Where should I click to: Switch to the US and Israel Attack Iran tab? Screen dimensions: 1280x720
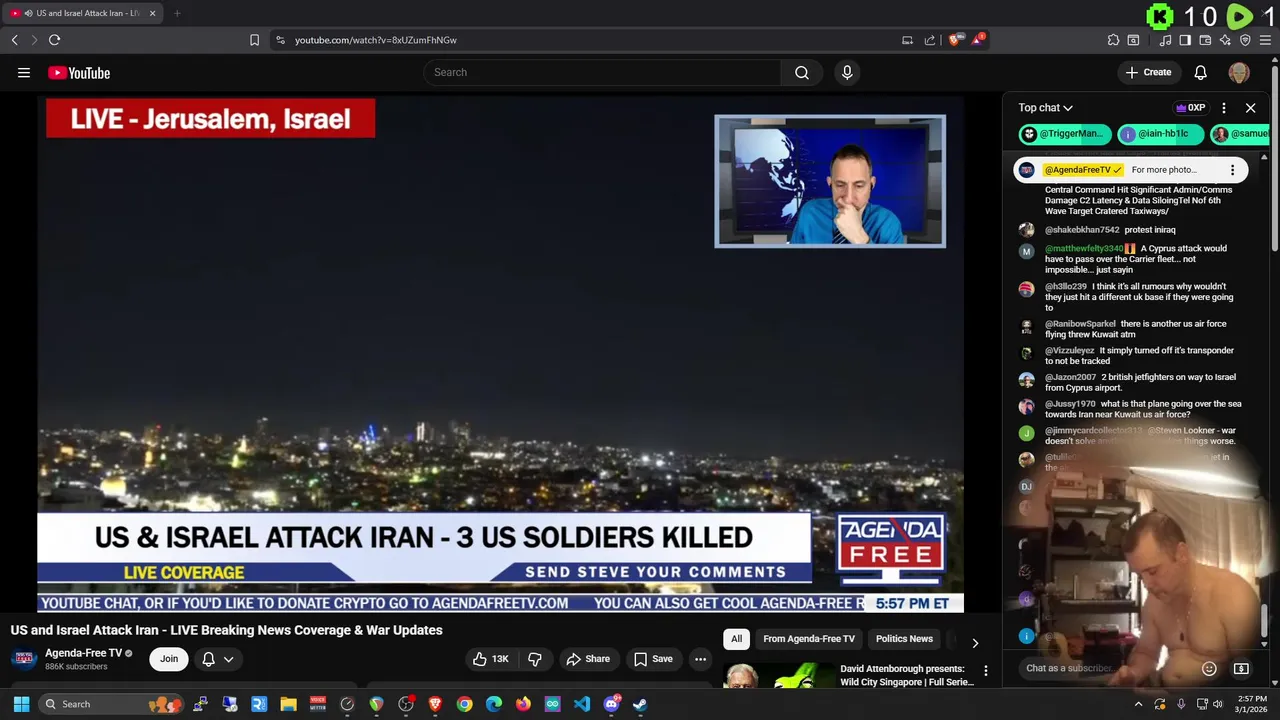(x=81, y=13)
